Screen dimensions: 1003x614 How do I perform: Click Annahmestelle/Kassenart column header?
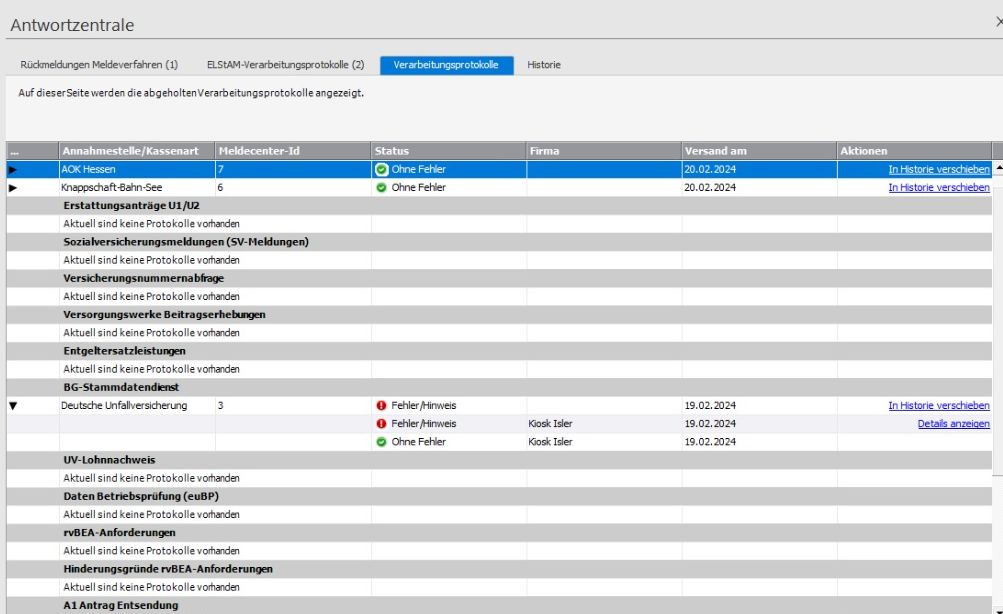click(x=137, y=151)
